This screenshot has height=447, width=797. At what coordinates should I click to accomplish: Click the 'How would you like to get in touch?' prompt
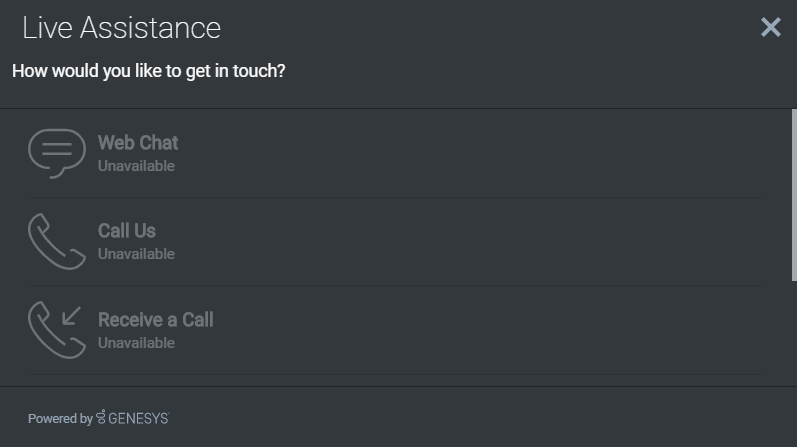click(x=148, y=72)
